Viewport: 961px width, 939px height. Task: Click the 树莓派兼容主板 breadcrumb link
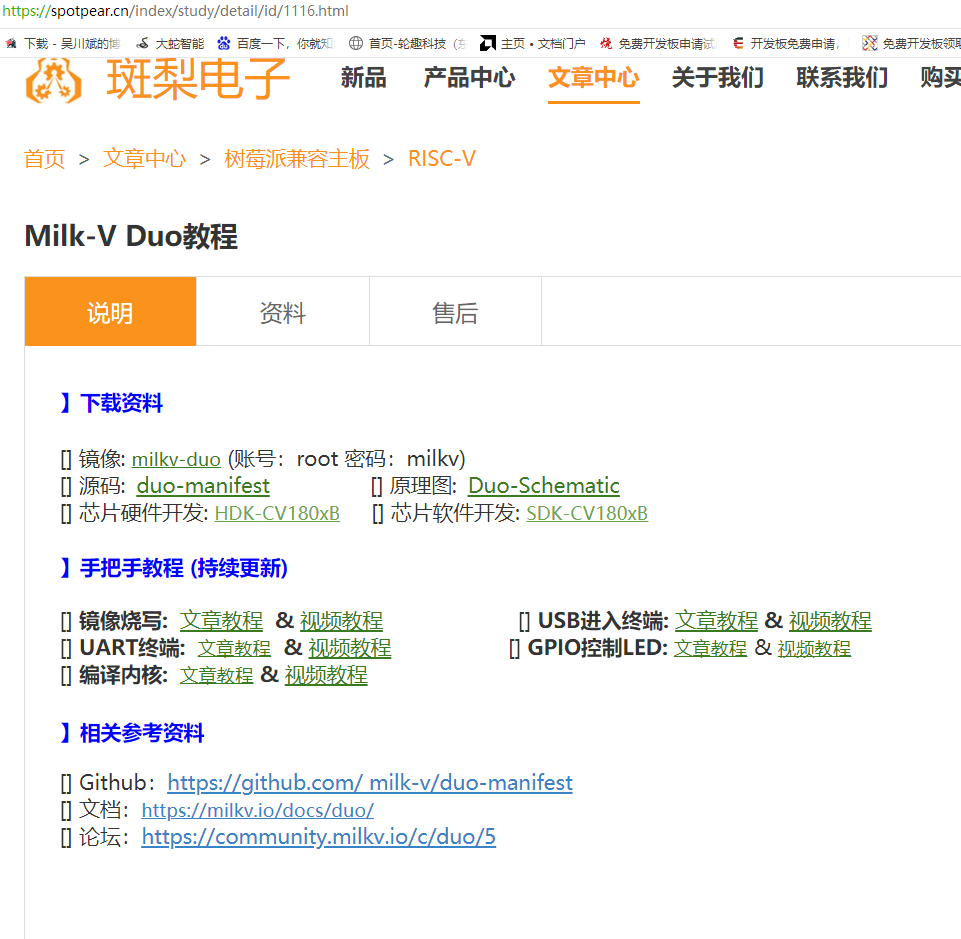pos(297,159)
